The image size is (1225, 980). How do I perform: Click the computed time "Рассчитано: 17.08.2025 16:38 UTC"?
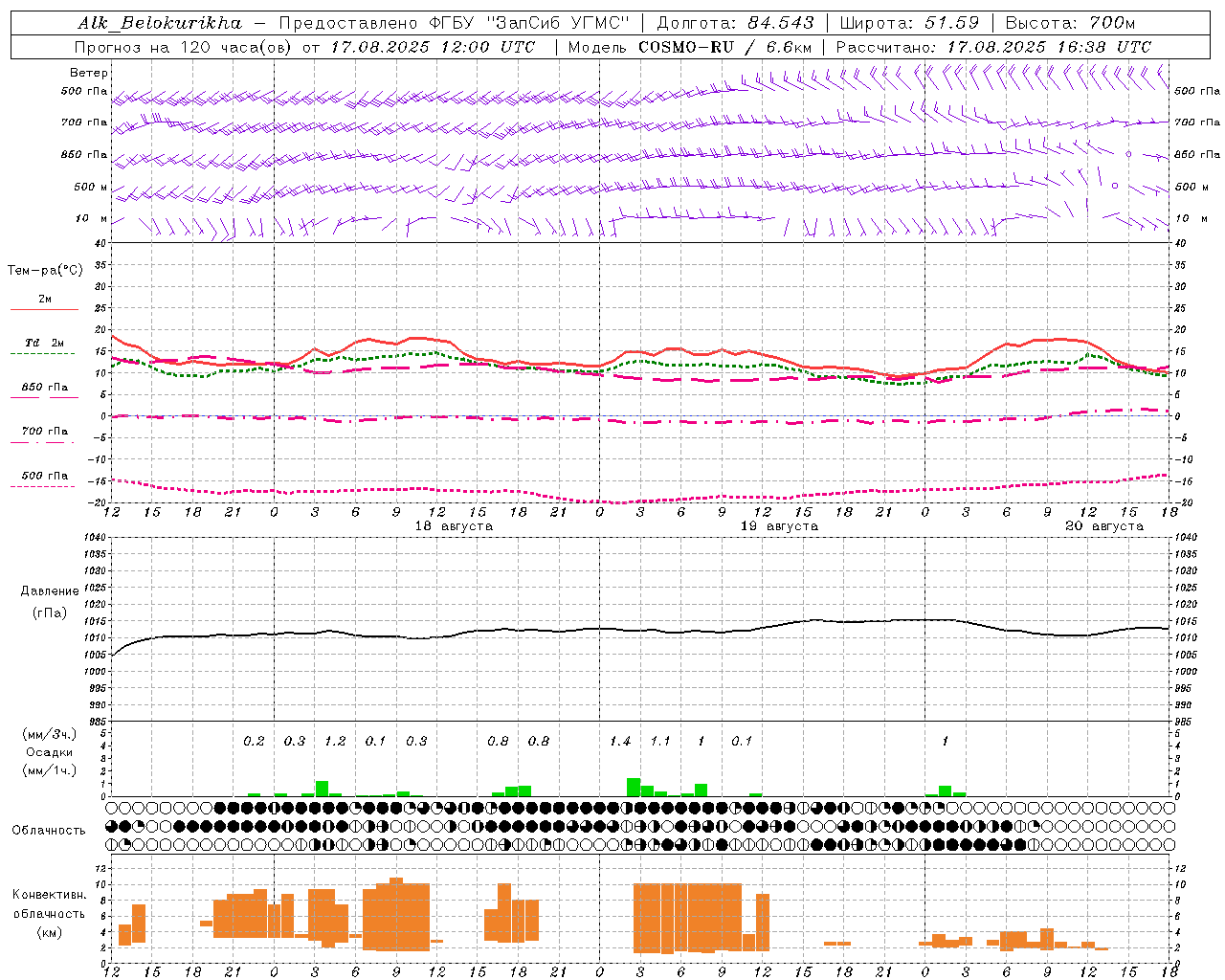[x=993, y=47]
